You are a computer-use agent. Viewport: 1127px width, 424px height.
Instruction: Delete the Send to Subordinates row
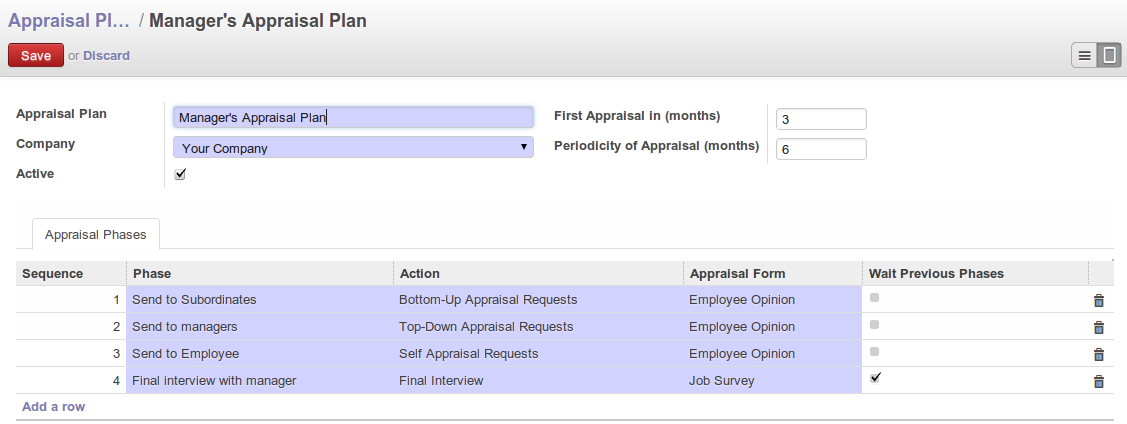tap(1098, 300)
